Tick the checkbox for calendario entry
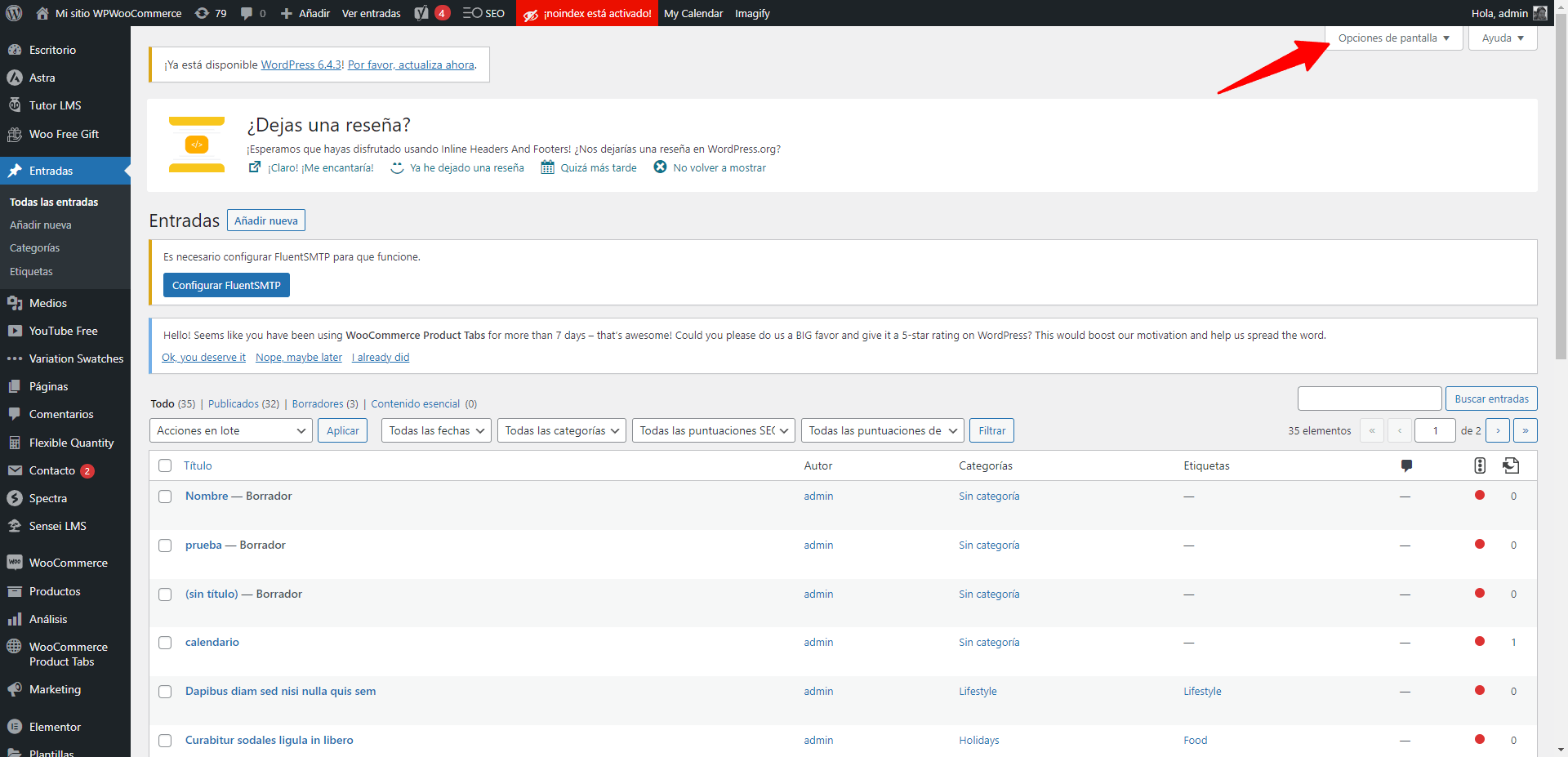The width and height of the screenshot is (1568, 757). (165, 643)
